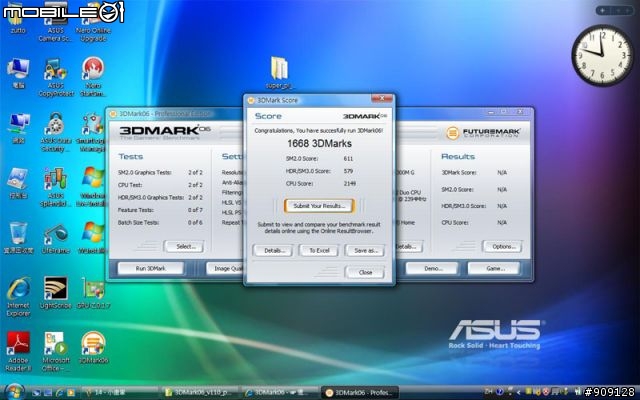
Task: Click the 1668 3DMarks score text
Action: pyautogui.click(x=319, y=144)
